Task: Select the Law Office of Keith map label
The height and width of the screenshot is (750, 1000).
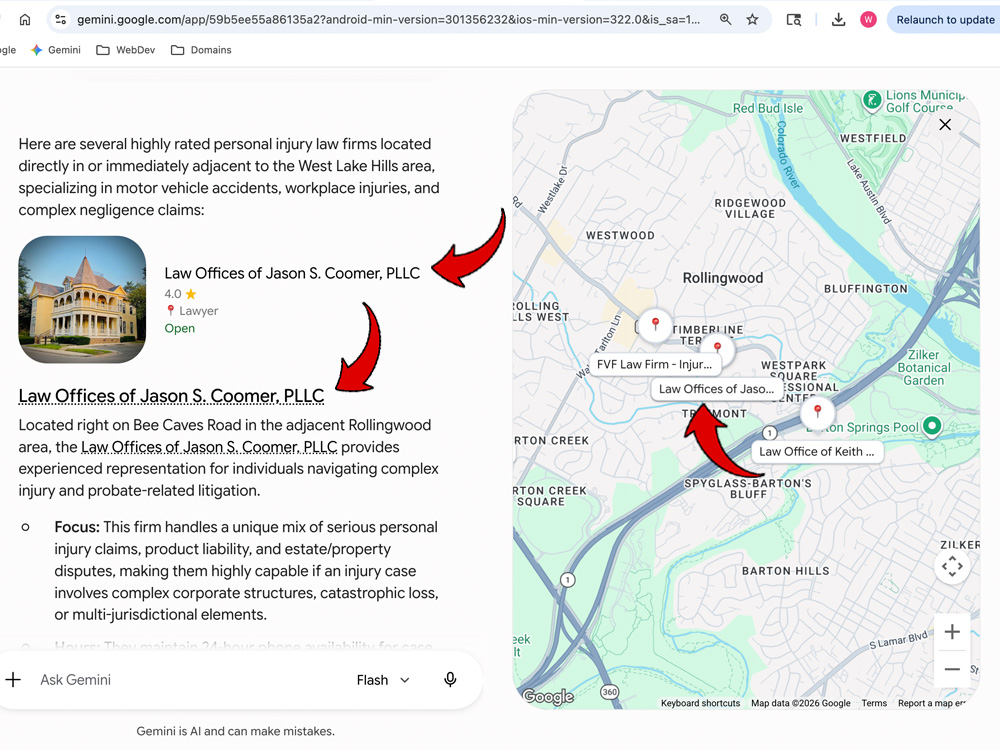Action: (x=817, y=452)
